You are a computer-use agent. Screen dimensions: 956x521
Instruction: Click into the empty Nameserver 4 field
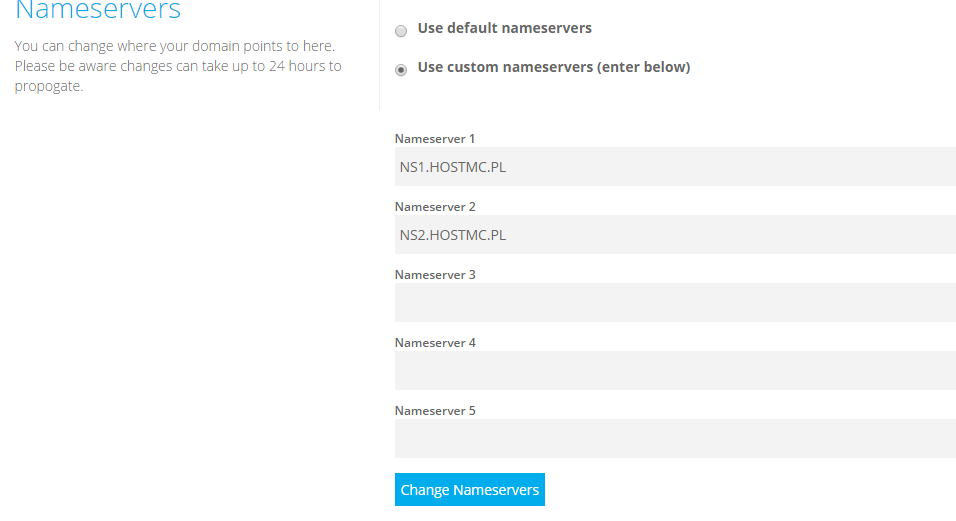[x=675, y=370]
